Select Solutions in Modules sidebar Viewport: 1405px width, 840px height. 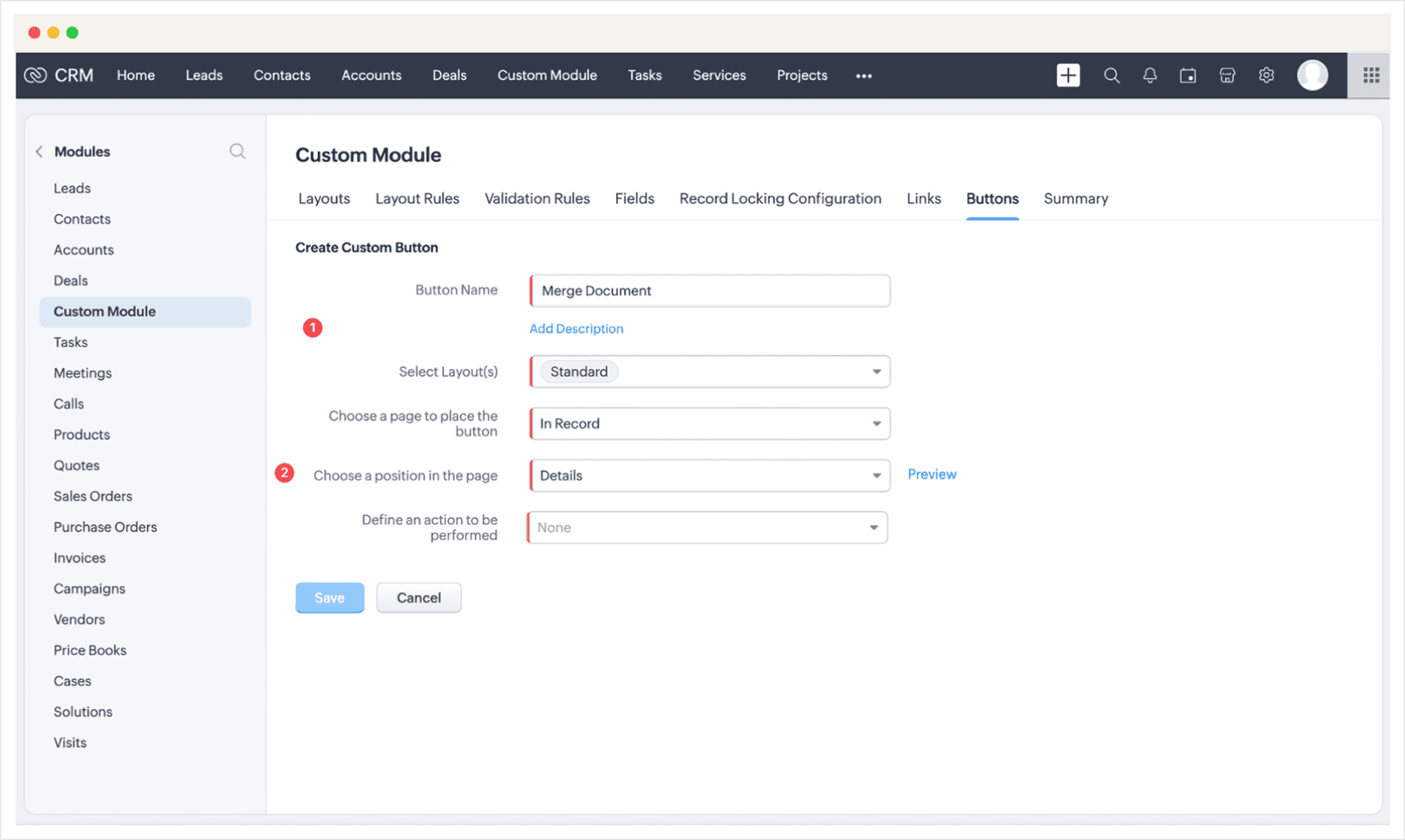click(83, 712)
